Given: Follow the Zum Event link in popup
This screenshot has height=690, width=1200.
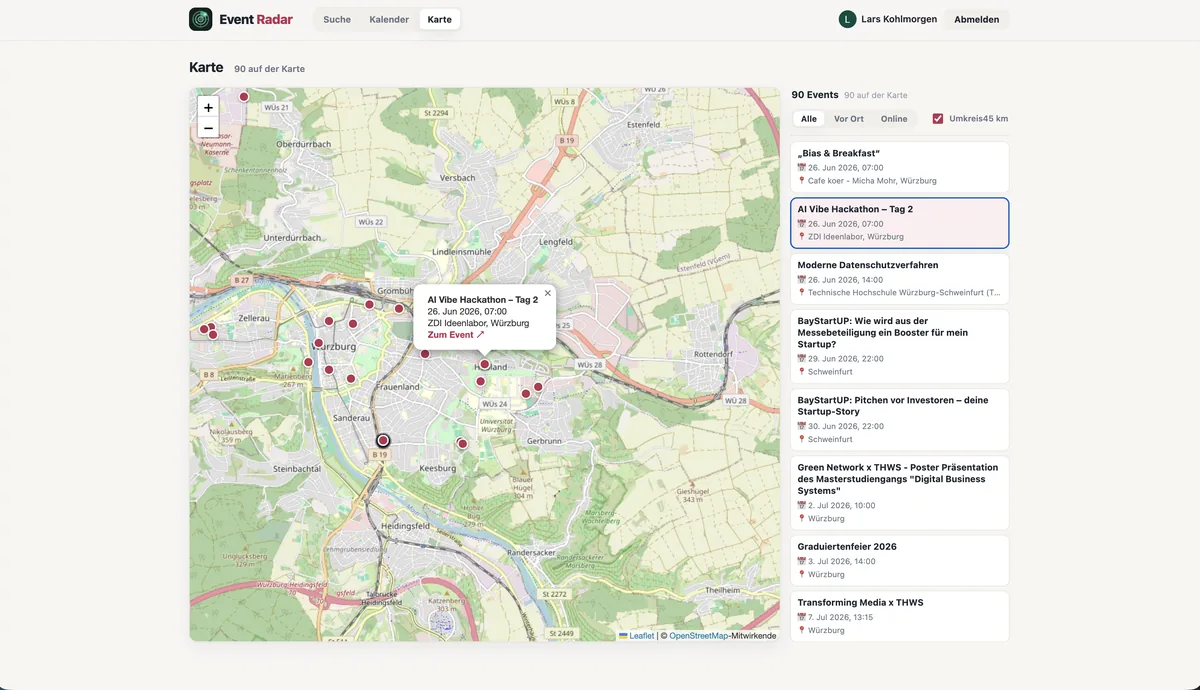Looking at the screenshot, I should [x=456, y=335].
